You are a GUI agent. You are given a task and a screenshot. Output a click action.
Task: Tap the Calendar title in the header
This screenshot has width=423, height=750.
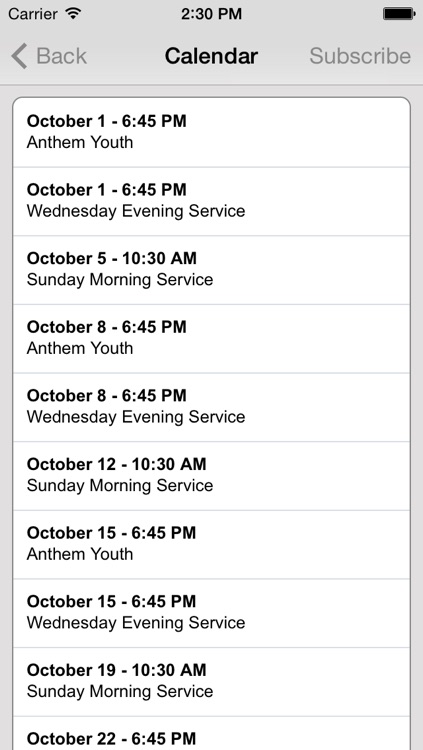(x=211, y=56)
